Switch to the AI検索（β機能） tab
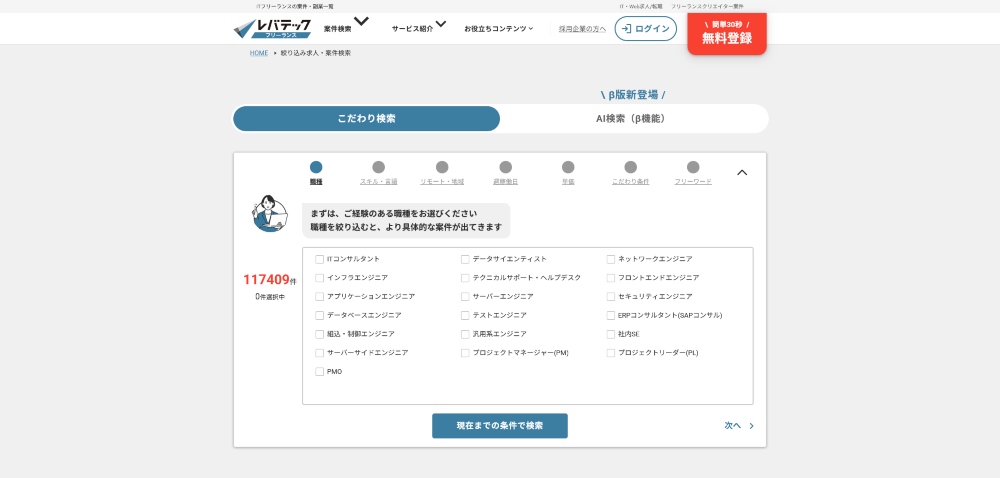The image size is (1000, 478). coord(634,119)
